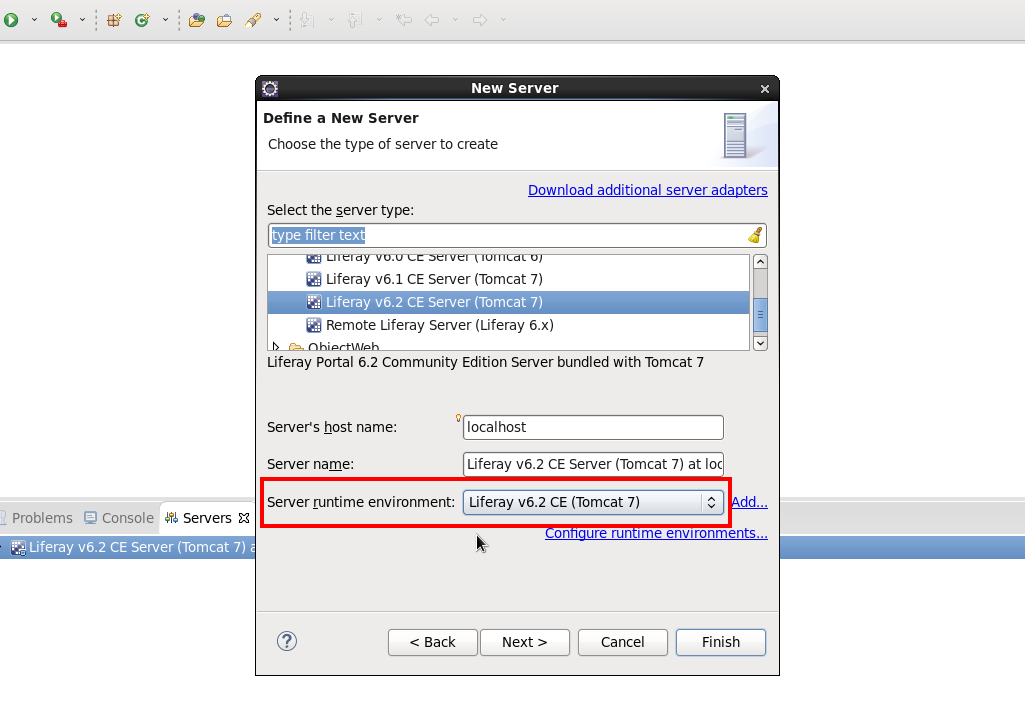Screen dimensions: 1025x706
Task: Click the server list scroll up arrow
Action: click(x=760, y=262)
